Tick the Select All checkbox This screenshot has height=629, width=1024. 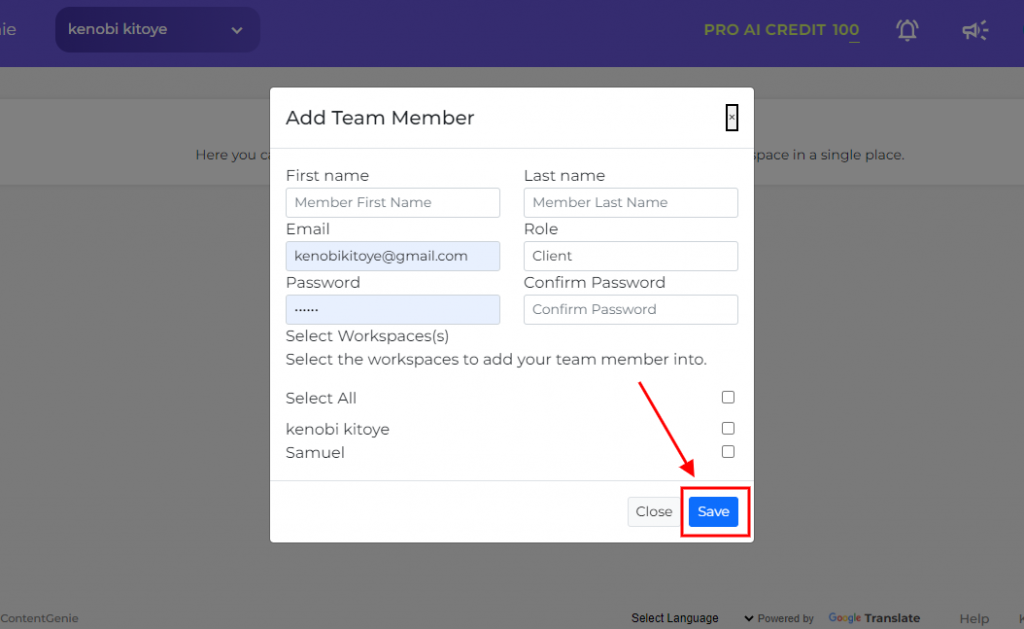728,397
